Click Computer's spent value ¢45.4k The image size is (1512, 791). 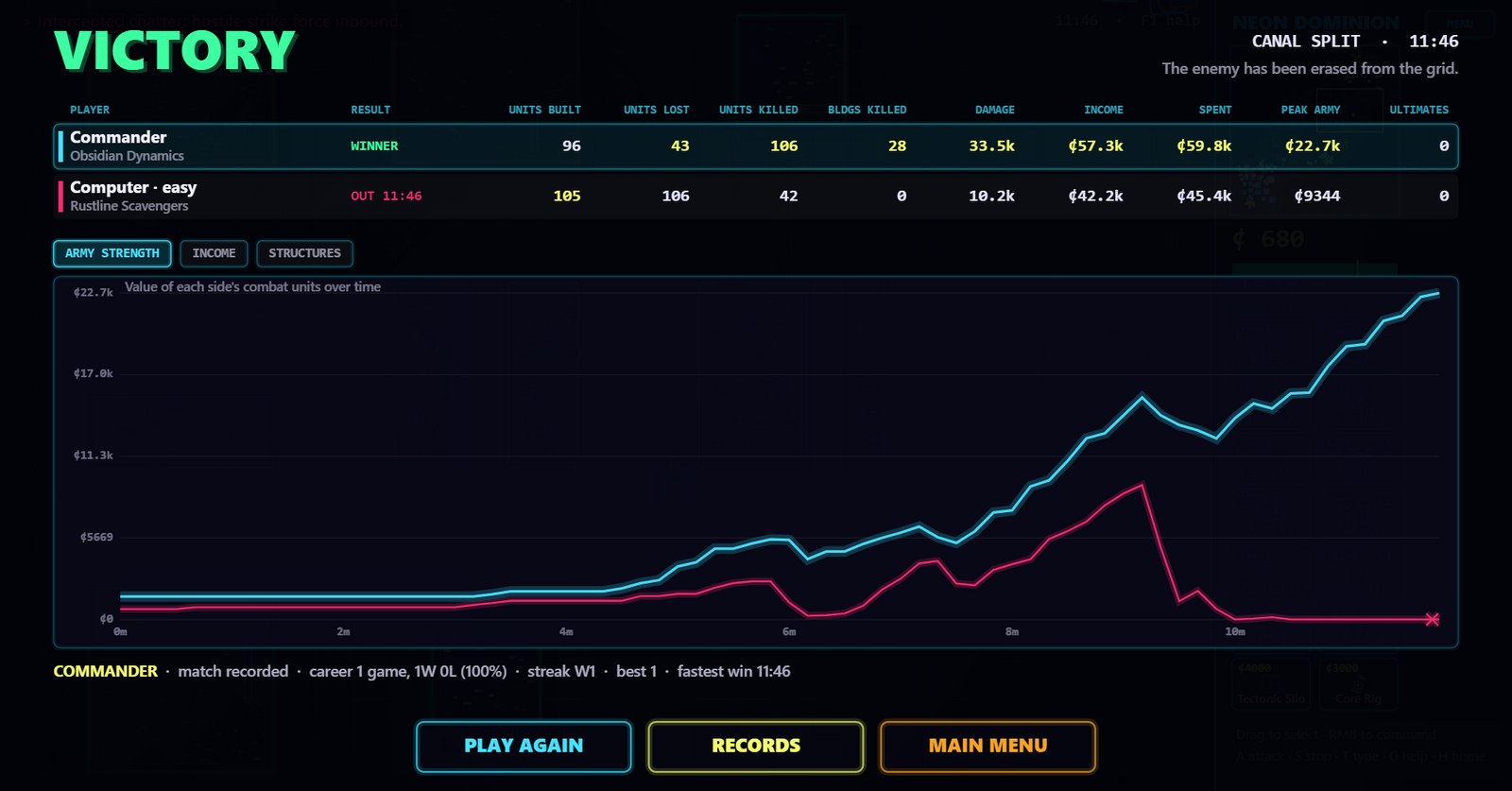click(1205, 196)
